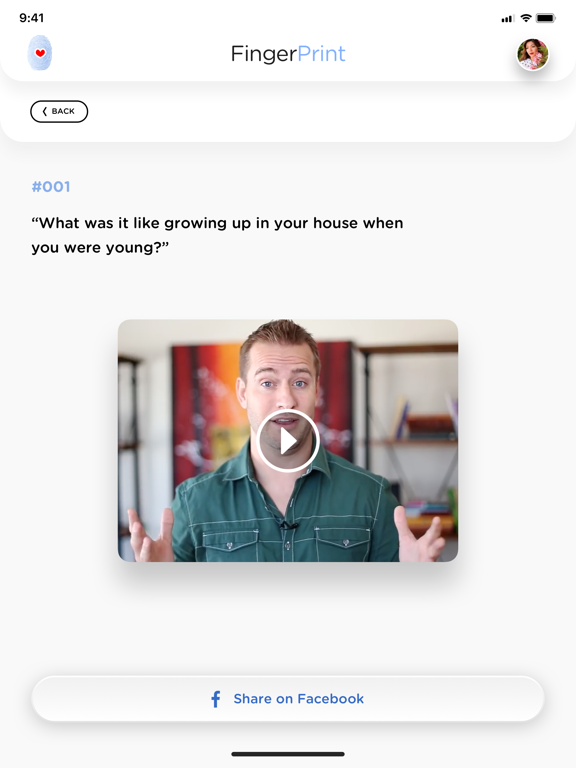Tap the home indicator bar at the bottom

[288, 754]
